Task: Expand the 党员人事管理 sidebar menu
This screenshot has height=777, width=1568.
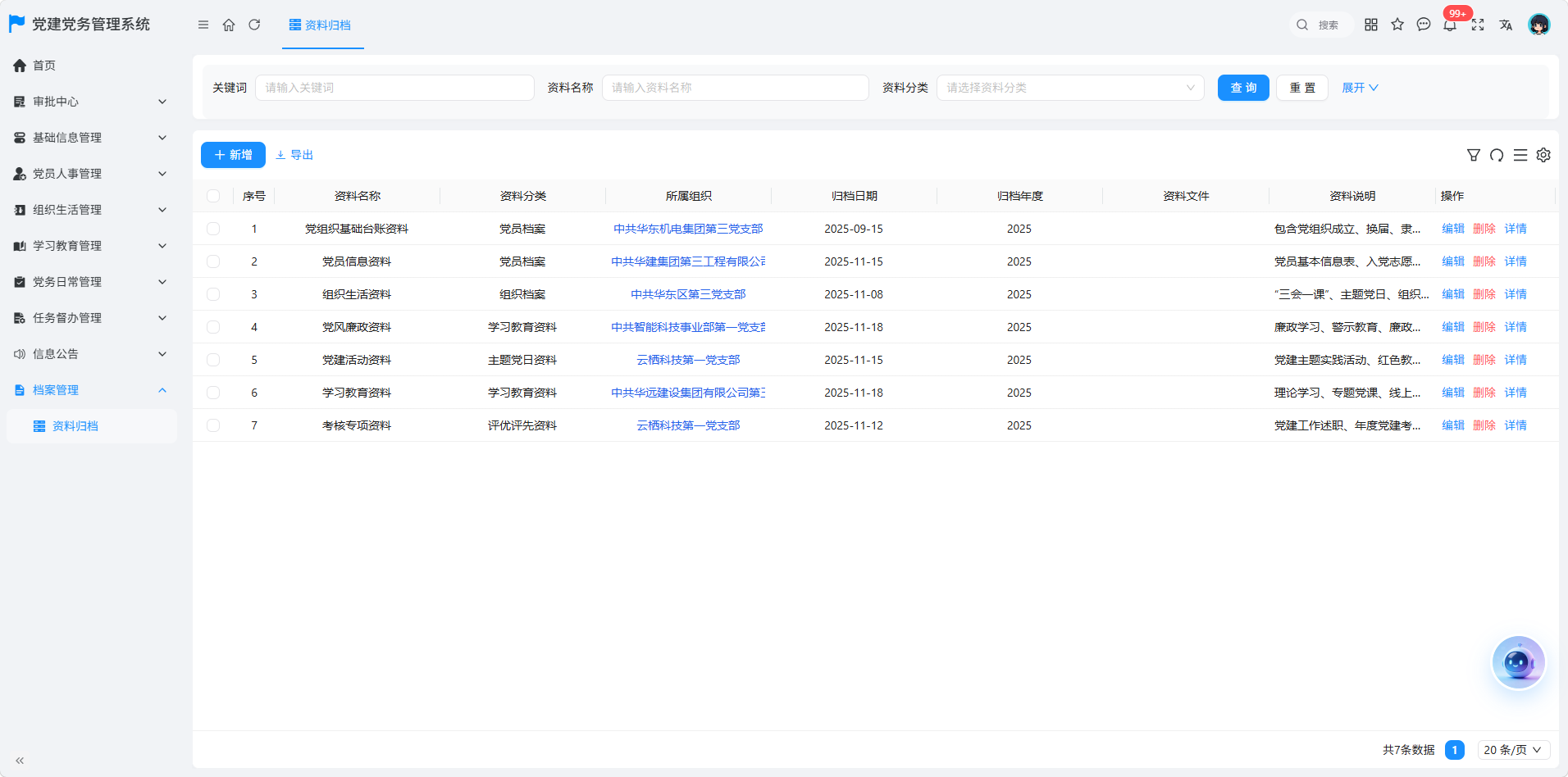Action: click(90, 174)
